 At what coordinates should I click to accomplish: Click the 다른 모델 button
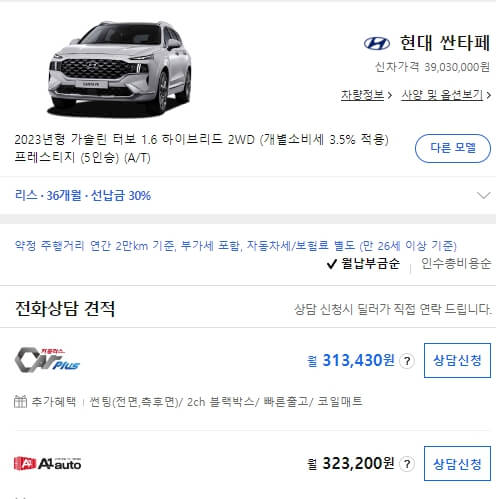(453, 148)
